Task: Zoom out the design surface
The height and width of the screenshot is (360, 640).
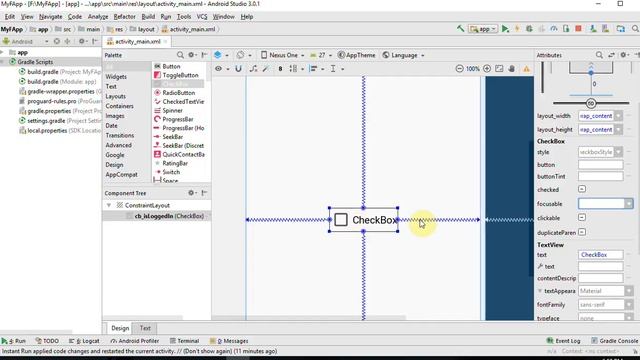Action: pos(459,69)
